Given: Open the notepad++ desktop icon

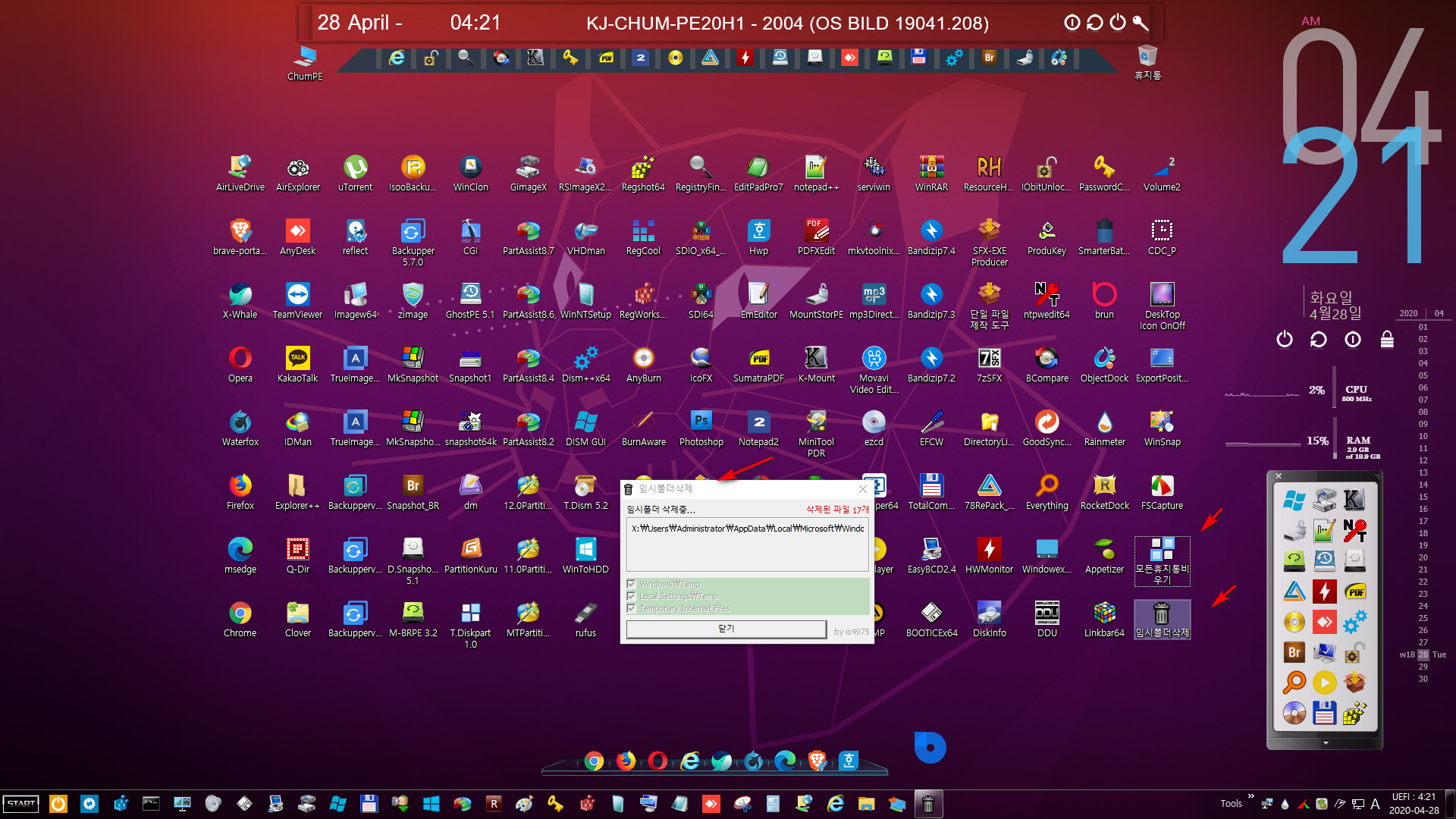Looking at the screenshot, I should click(x=816, y=174).
